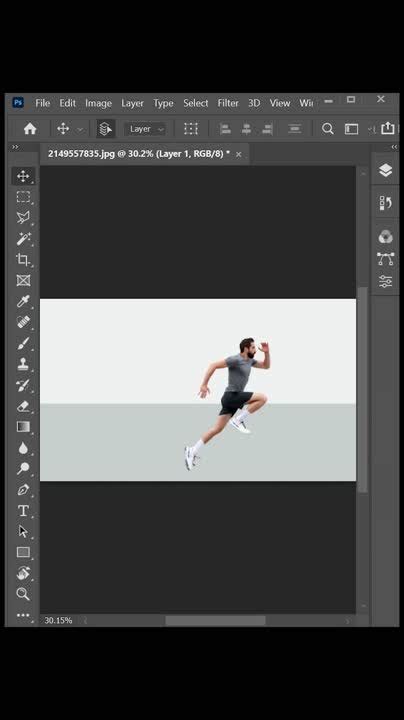Open the workspace switcher icon
The height and width of the screenshot is (720, 404).
coord(351,129)
